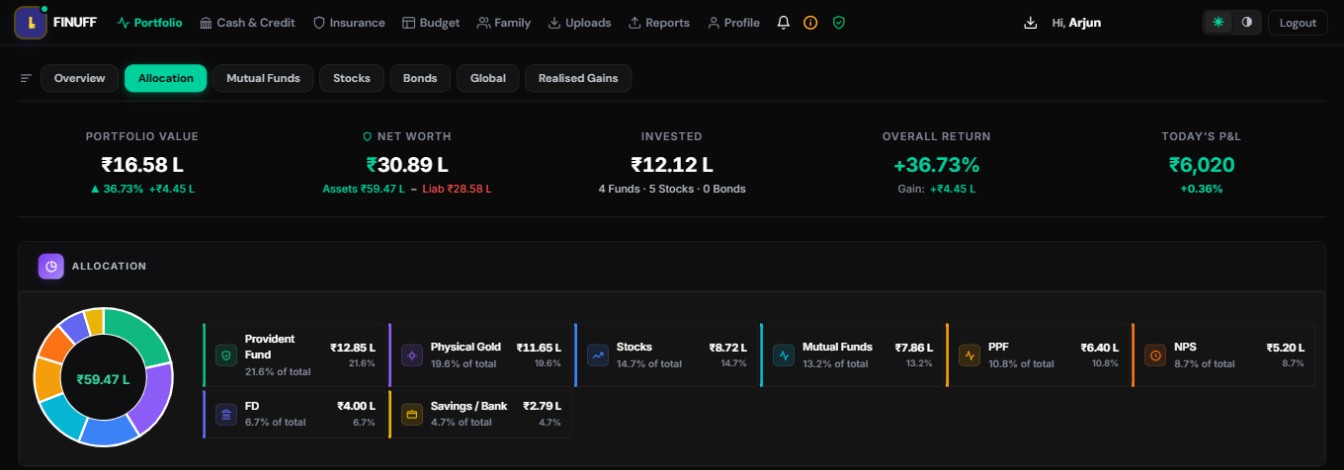
Task: Click the FD bank building icon
Action: [x=226, y=414]
